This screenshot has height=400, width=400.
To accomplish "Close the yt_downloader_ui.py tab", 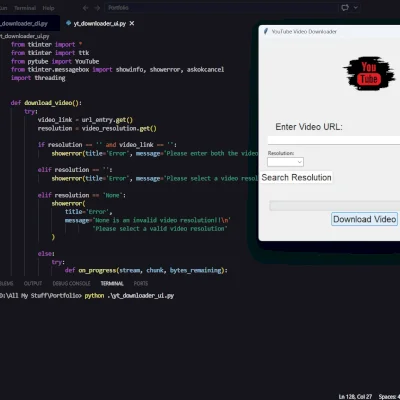I will pyautogui.click(x=132, y=23).
